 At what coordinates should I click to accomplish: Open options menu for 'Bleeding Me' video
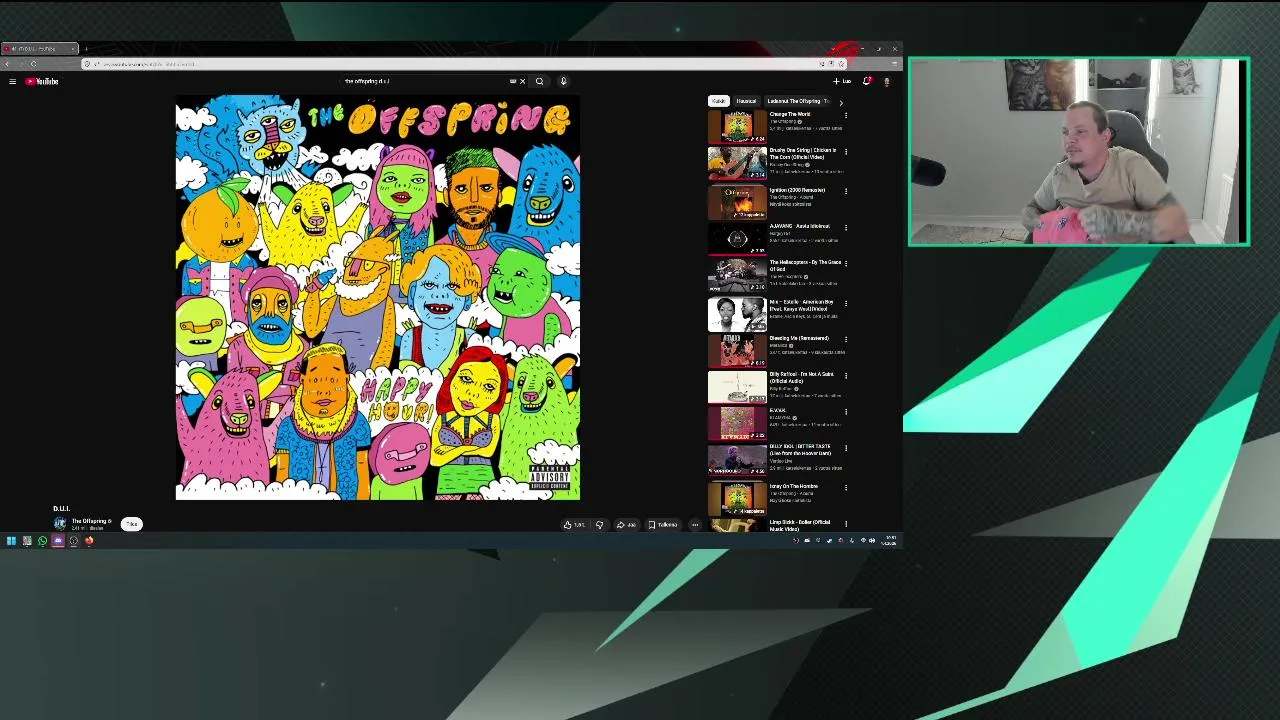point(846,339)
